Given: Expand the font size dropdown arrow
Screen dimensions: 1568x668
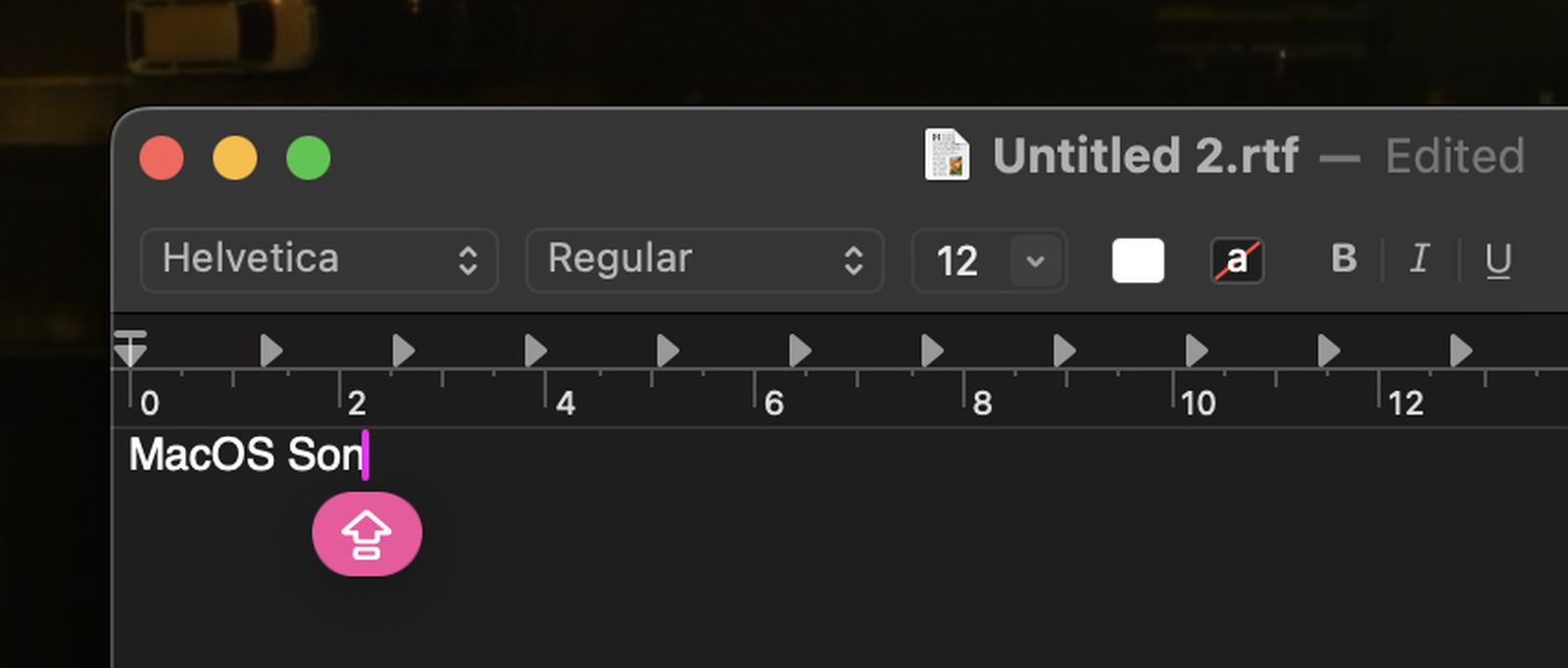Looking at the screenshot, I should tap(1035, 261).
